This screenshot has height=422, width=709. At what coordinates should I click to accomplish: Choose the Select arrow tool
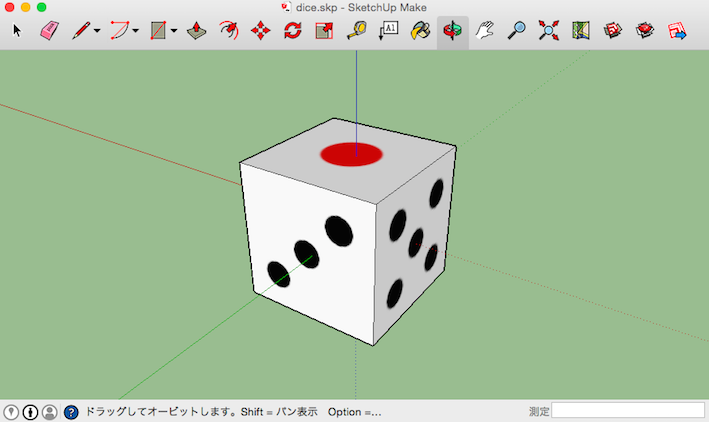[17, 31]
